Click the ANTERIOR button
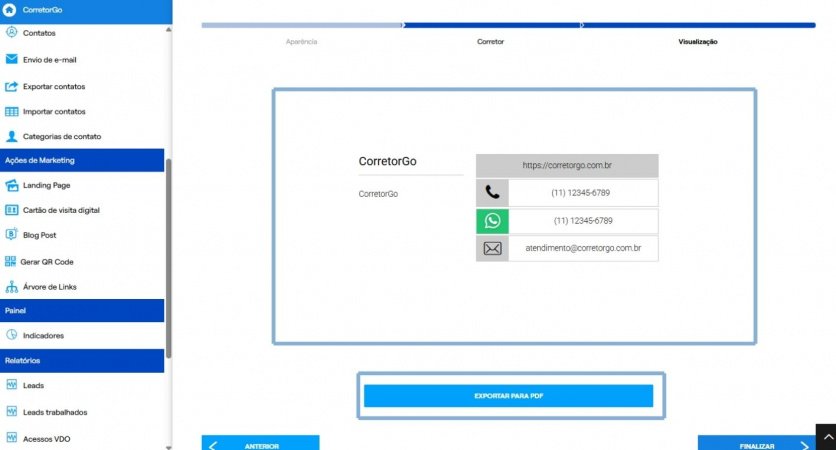This screenshot has height=450, width=836. [x=260, y=443]
